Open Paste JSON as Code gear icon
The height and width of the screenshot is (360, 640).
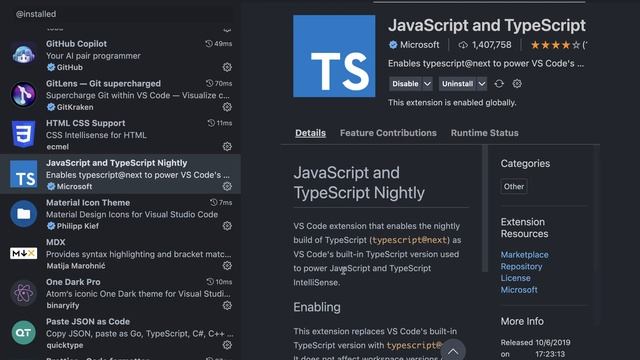pos(227,345)
